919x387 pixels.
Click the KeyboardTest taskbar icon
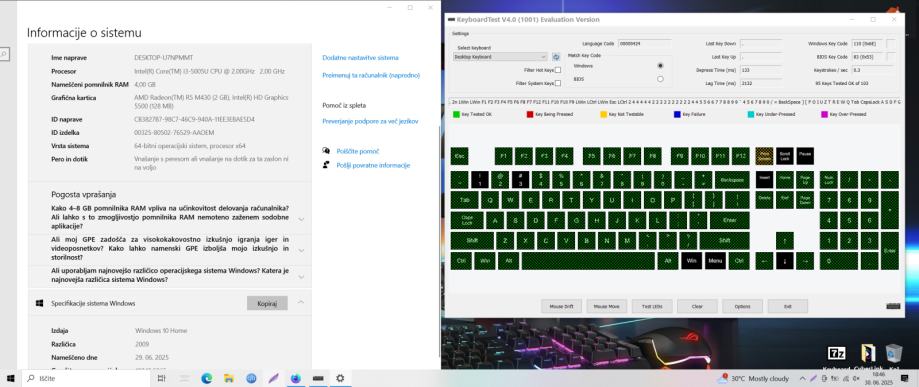[x=318, y=379]
